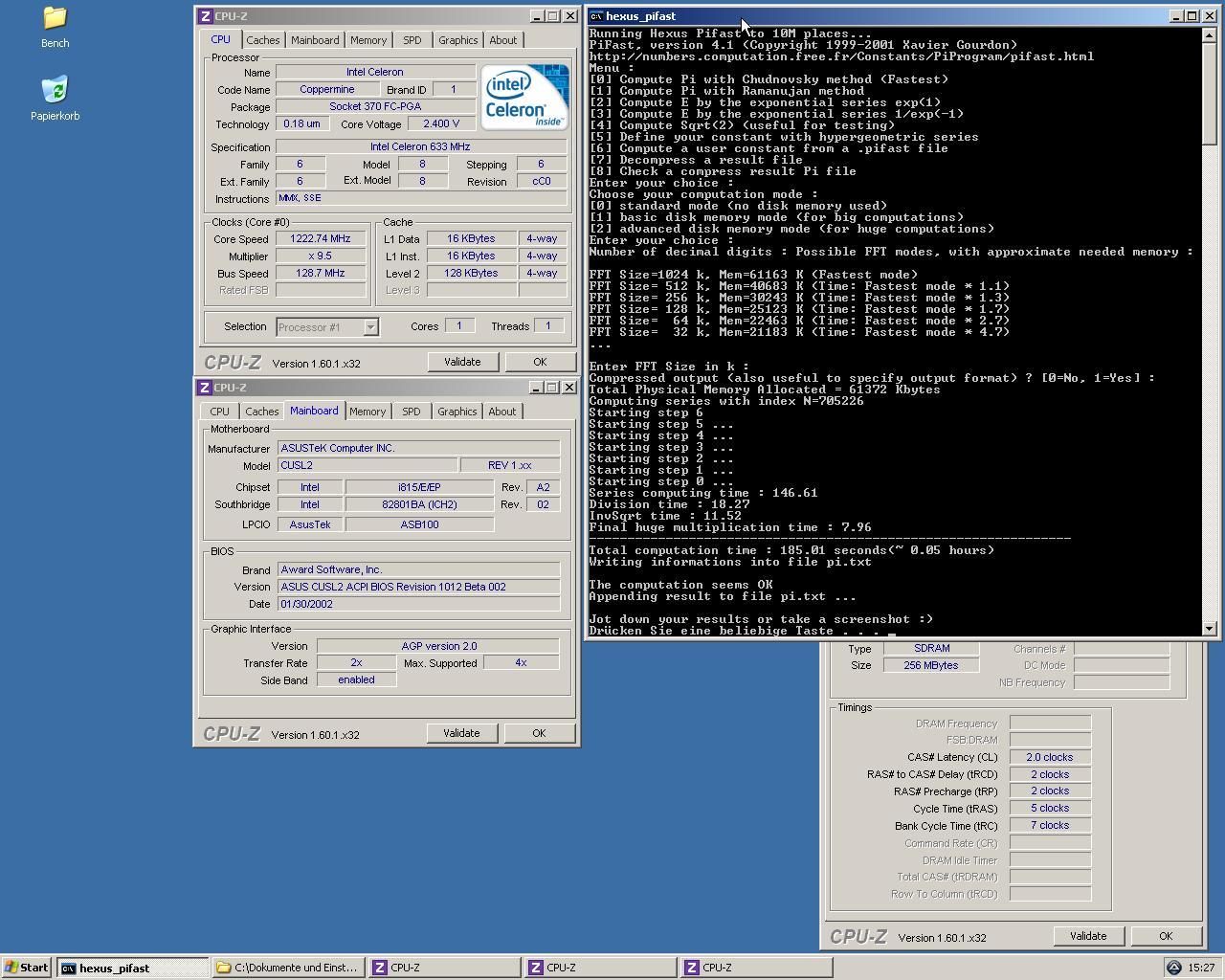1225x980 pixels.
Task: Click the taskbar clock showing 15:27
Action: click(1201, 968)
